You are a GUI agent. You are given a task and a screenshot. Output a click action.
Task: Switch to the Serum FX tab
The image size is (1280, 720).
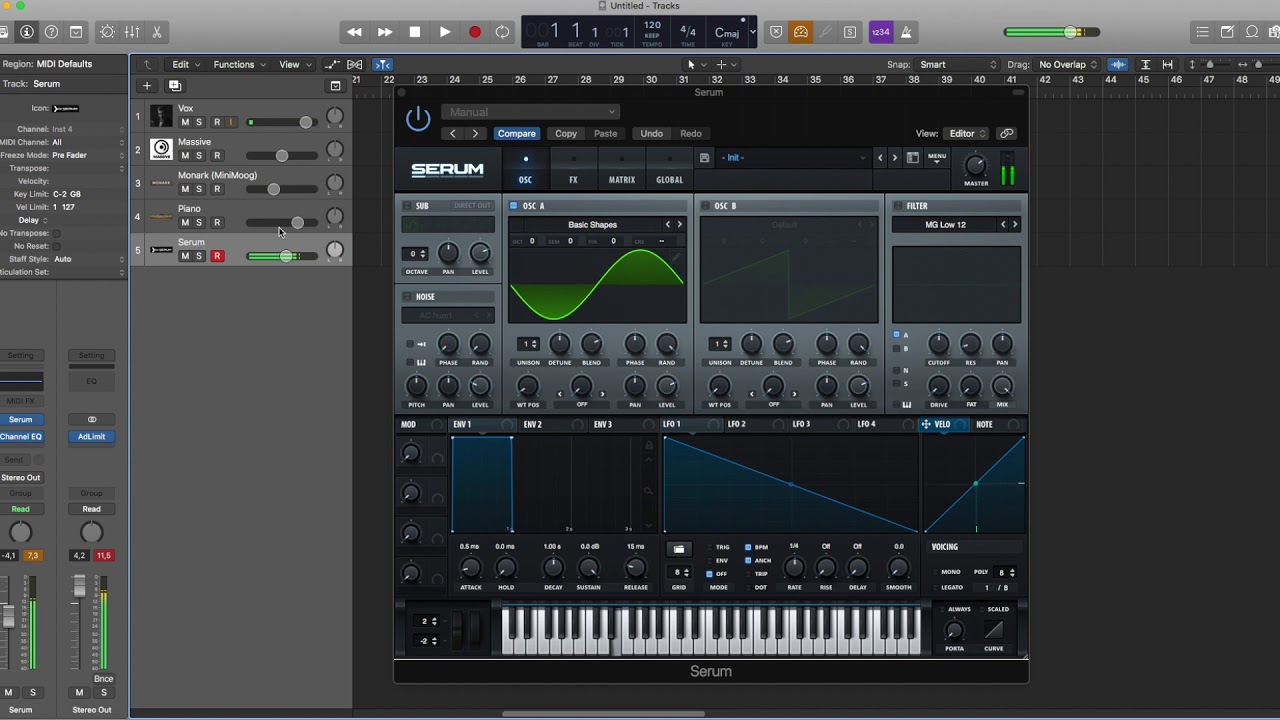coord(573,169)
